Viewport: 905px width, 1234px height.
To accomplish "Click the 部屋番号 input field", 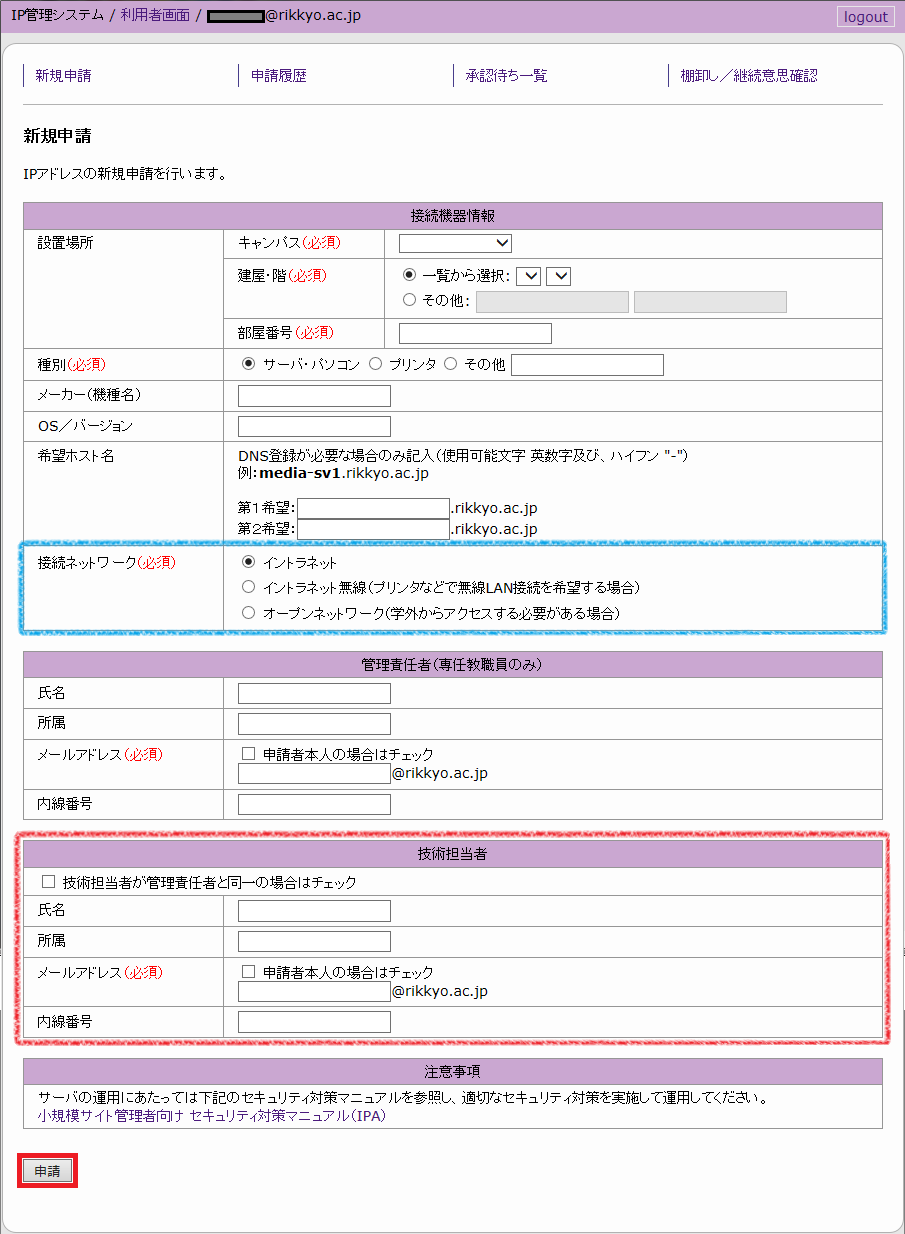I will (x=475, y=333).
